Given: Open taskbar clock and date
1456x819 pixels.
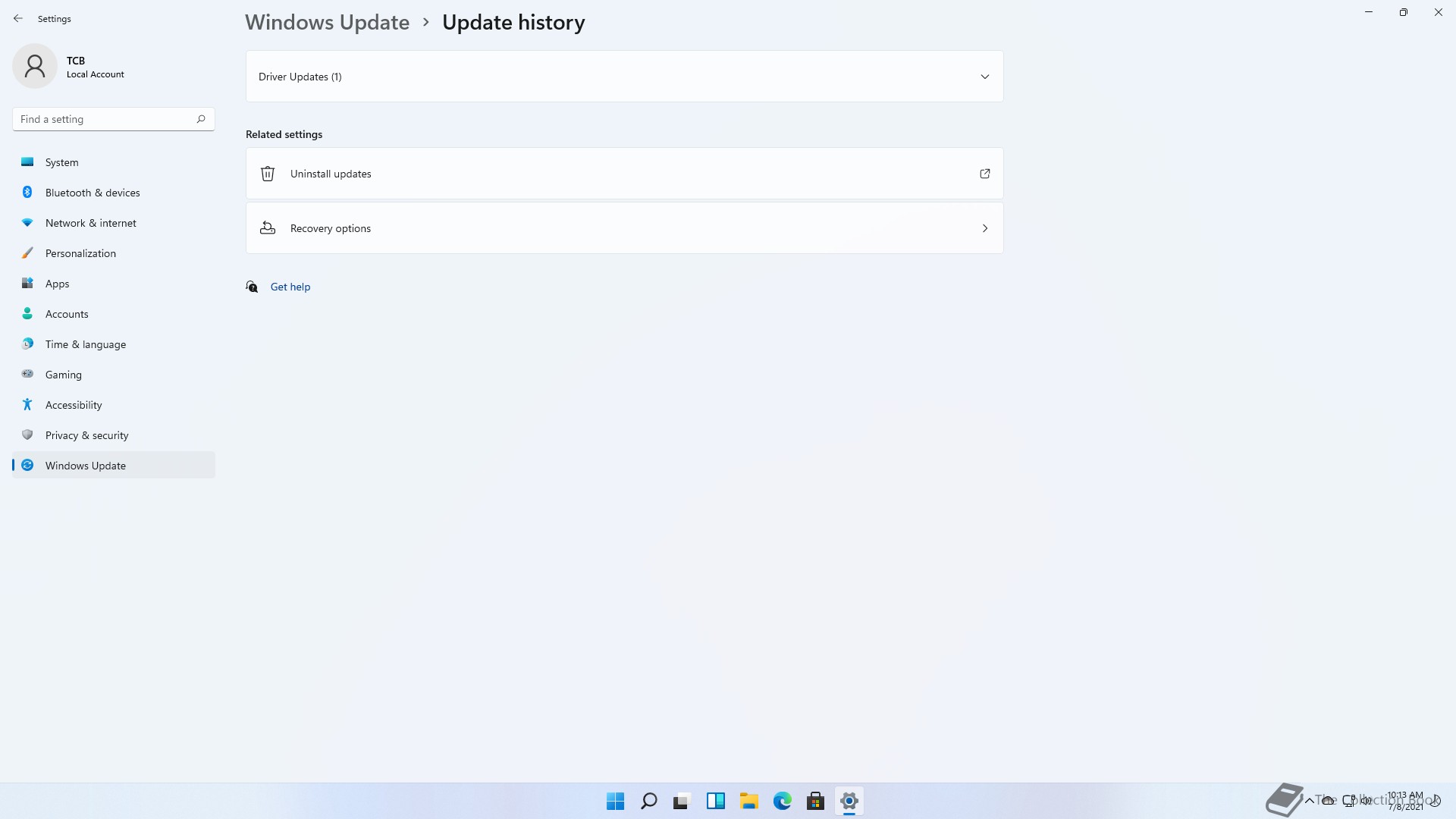Looking at the screenshot, I should 1405,801.
